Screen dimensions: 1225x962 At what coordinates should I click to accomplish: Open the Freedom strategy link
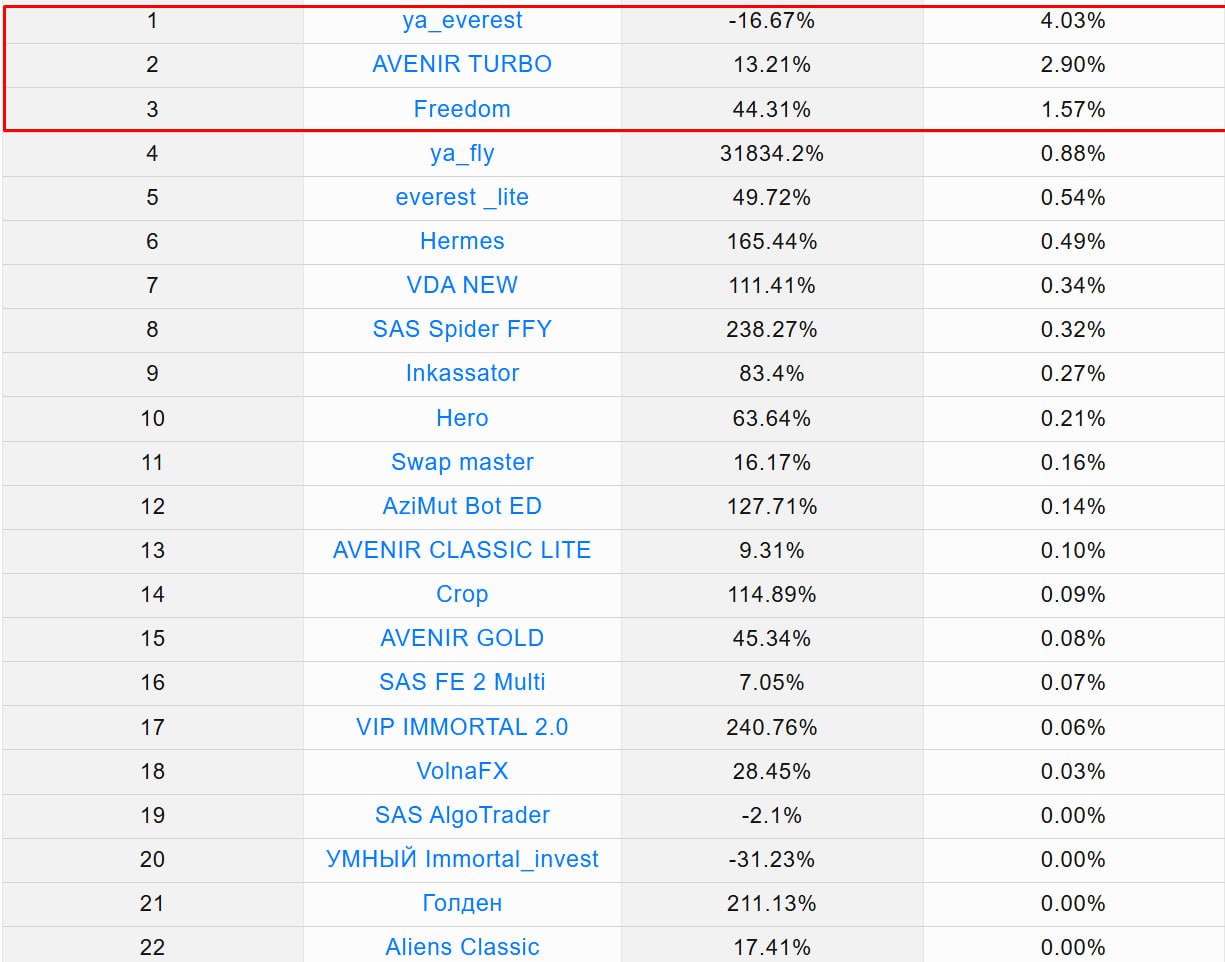click(x=462, y=109)
